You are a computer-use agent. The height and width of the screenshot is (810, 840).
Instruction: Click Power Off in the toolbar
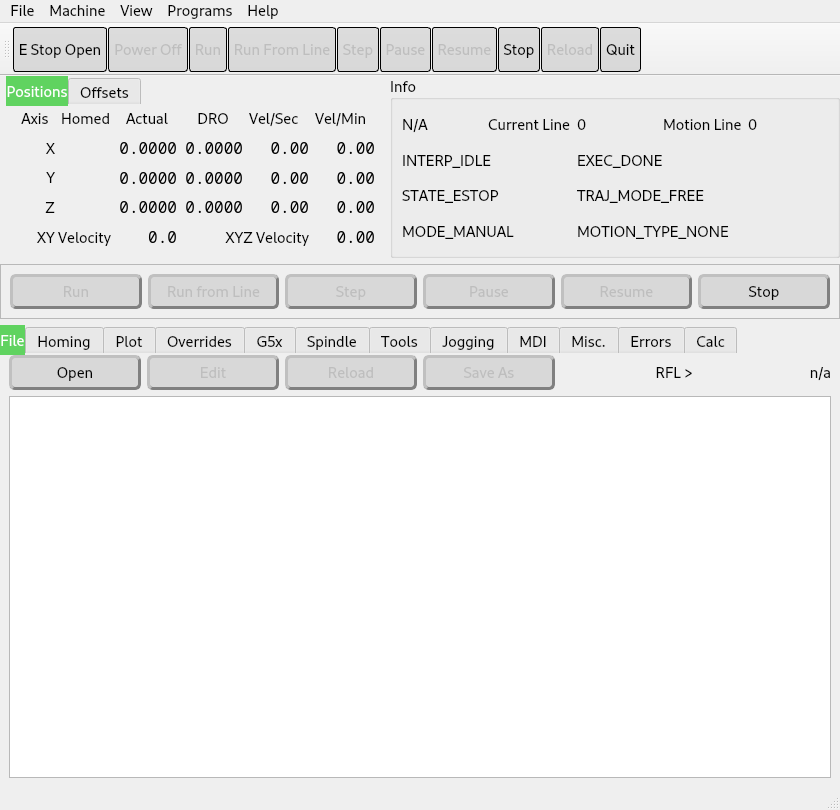(x=148, y=49)
